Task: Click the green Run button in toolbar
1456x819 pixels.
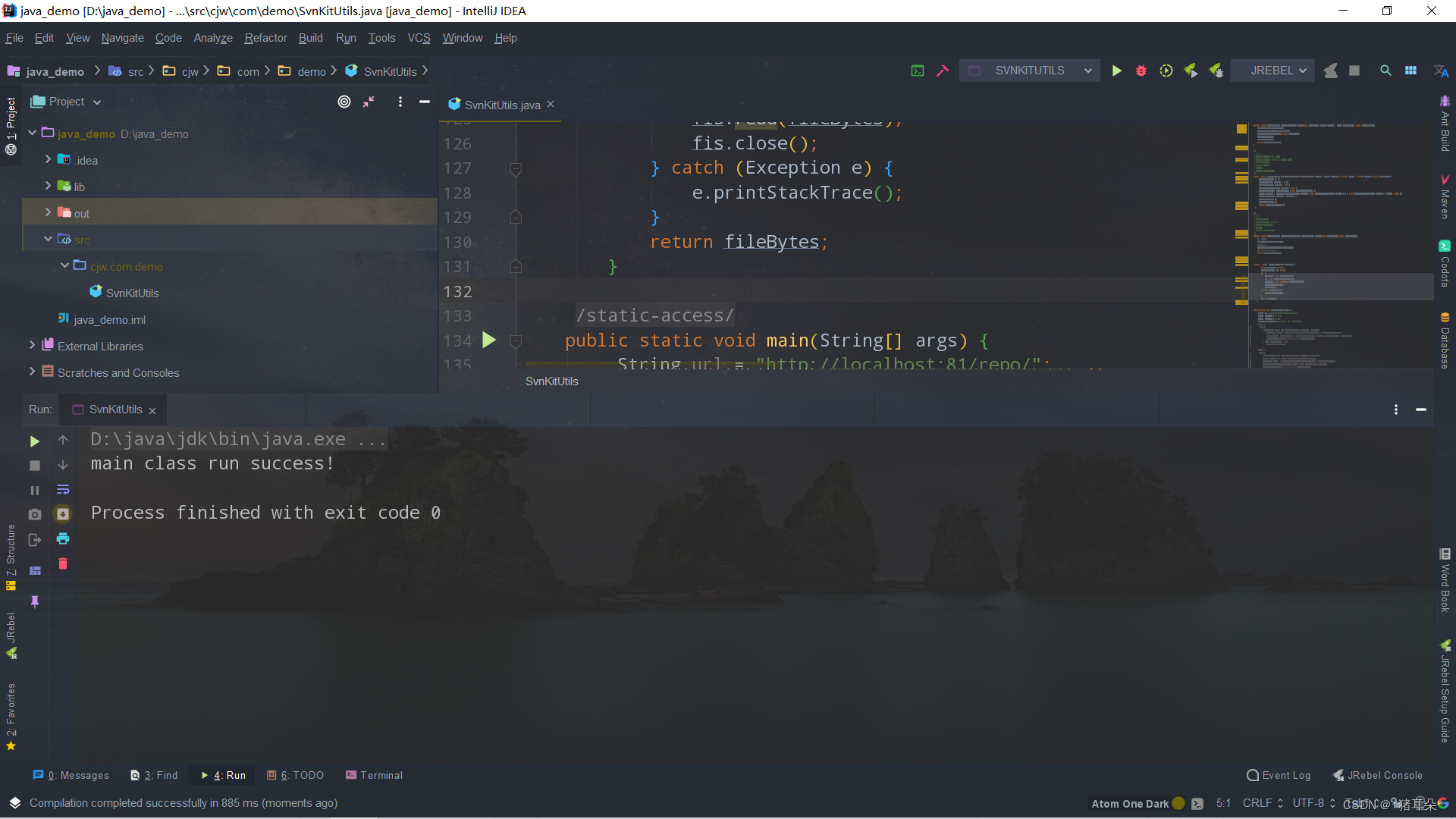Action: [x=1116, y=71]
